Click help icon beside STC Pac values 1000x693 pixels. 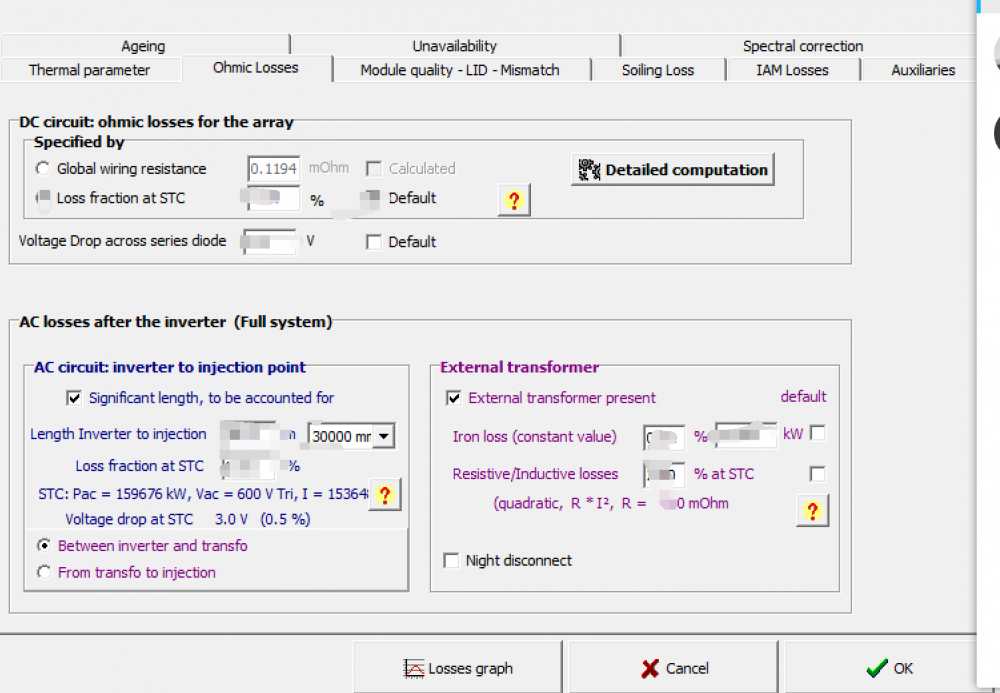[385, 494]
